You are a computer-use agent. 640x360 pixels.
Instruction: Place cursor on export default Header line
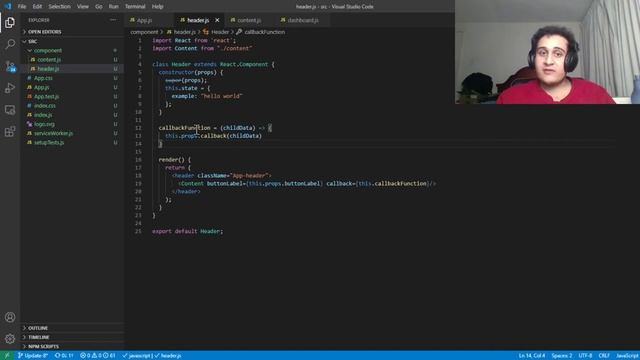(x=187, y=231)
